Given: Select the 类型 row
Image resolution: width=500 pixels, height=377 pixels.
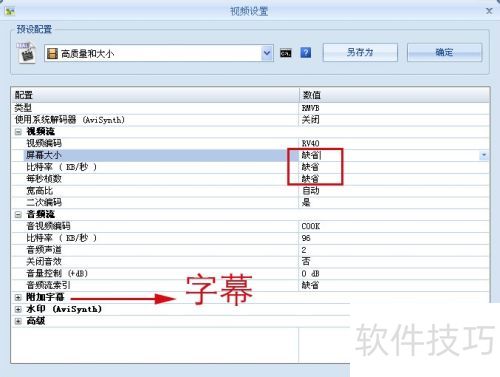Looking at the screenshot, I should click(x=251, y=108).
